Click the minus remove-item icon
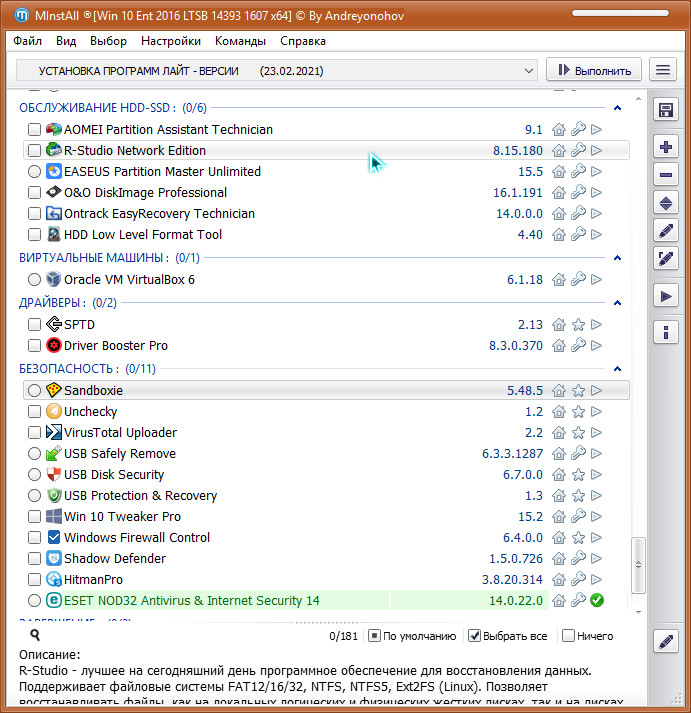Viewport: 691px width, 713px height. point(666,175)
